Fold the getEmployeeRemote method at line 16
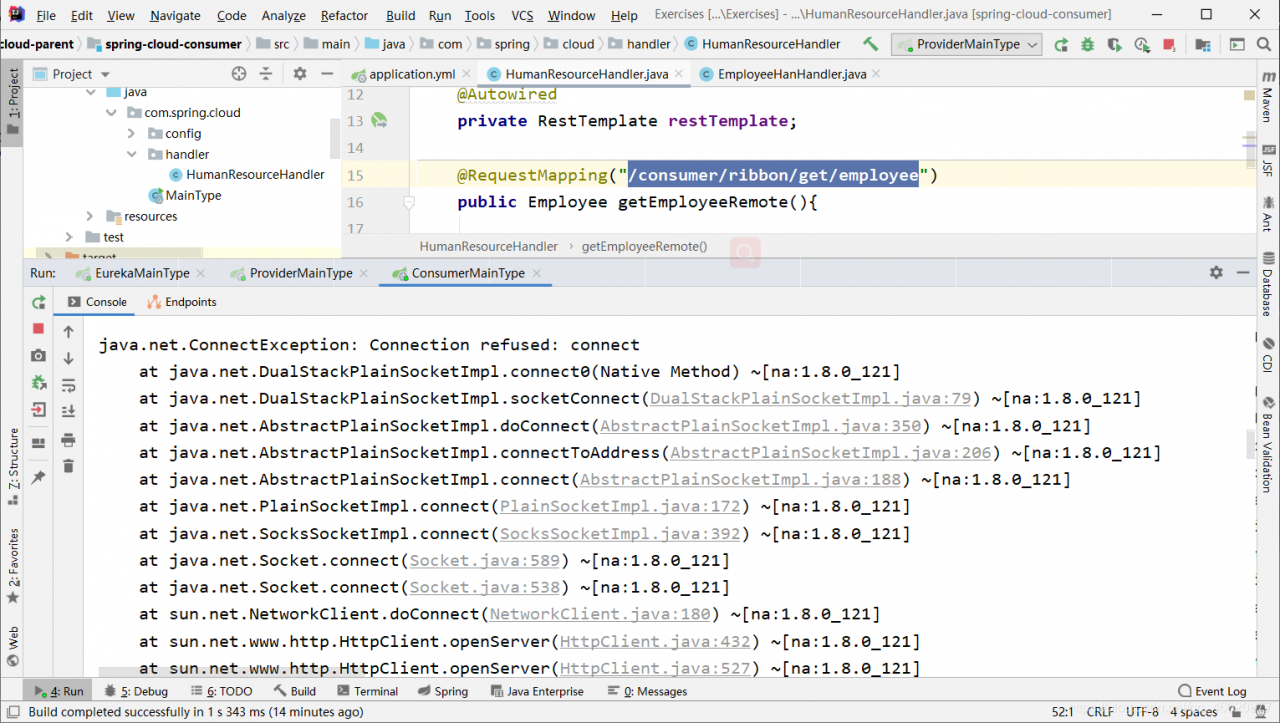The width and height of the screenshot is (1280, 723). tap(408, 202)
